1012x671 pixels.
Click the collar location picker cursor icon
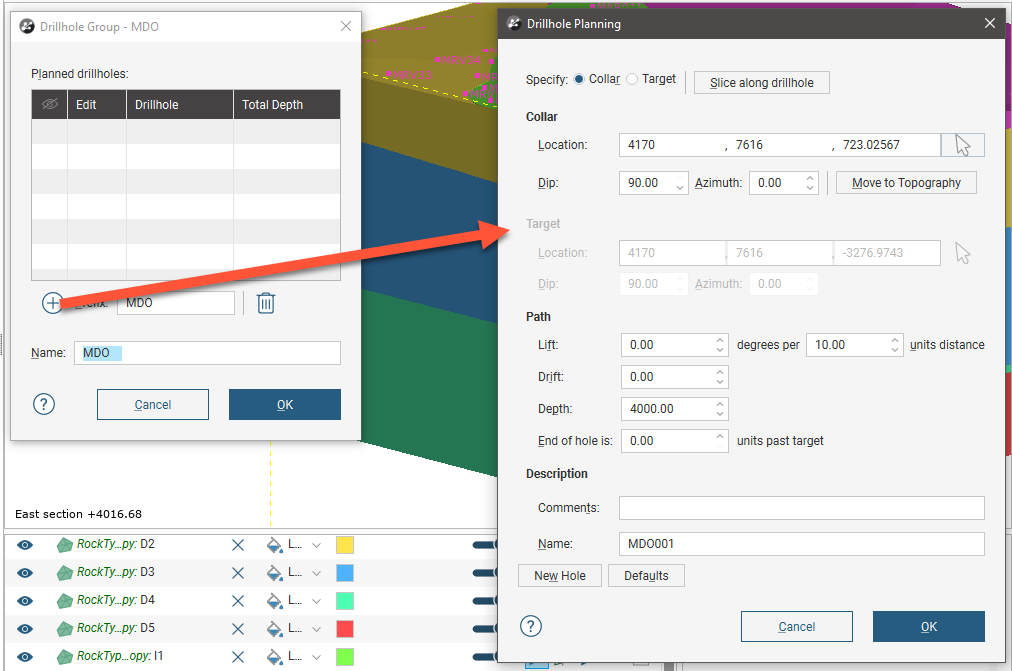[962, 145]
